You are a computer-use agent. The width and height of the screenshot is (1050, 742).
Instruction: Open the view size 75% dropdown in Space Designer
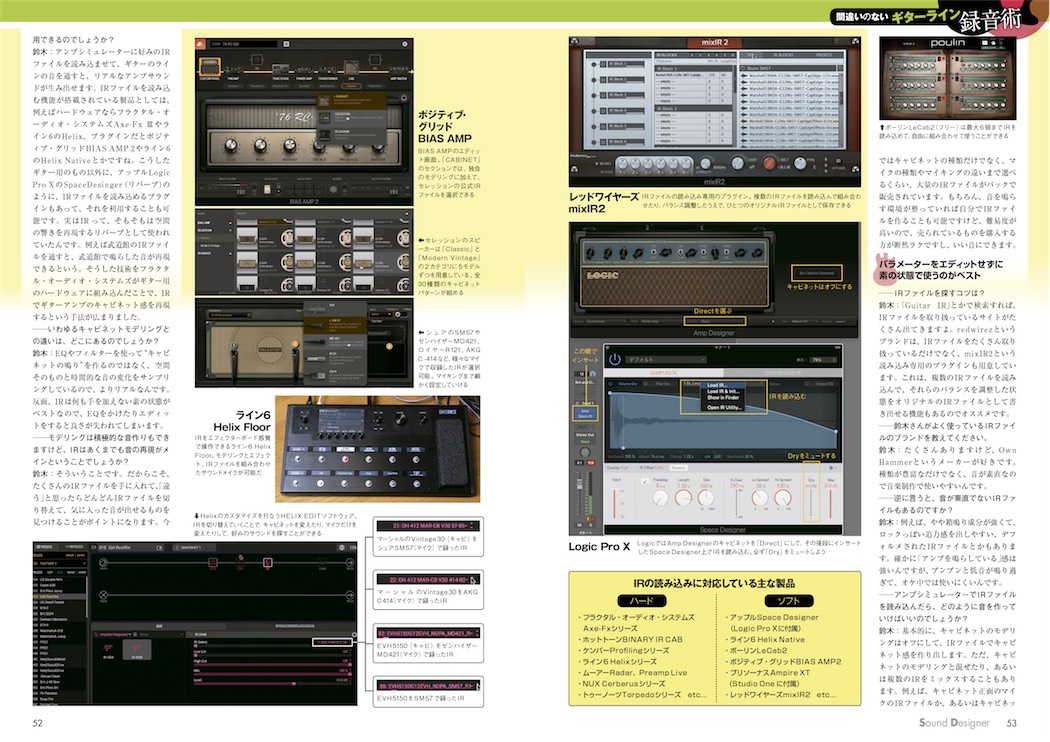822,360
